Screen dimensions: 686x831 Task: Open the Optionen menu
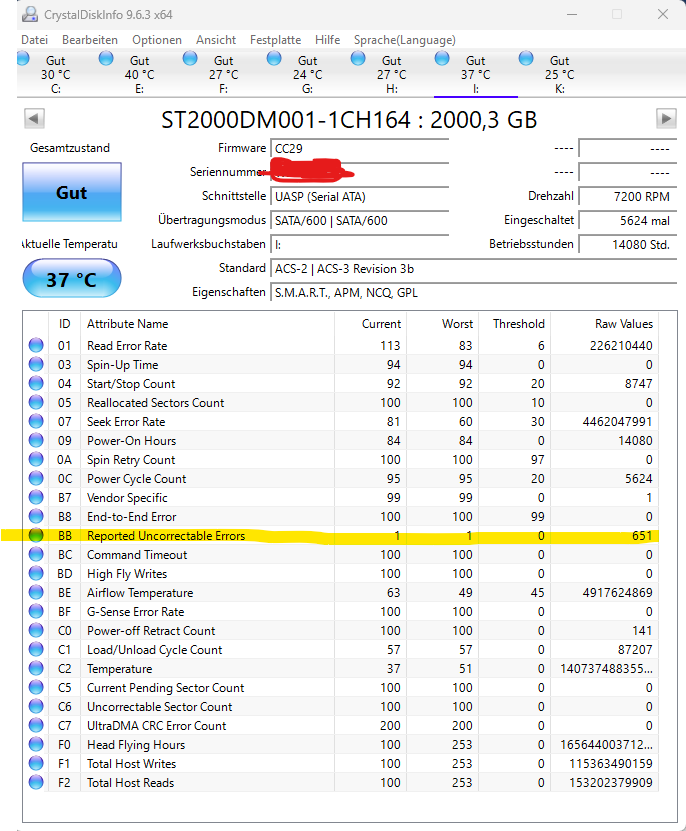coord(157,40)
